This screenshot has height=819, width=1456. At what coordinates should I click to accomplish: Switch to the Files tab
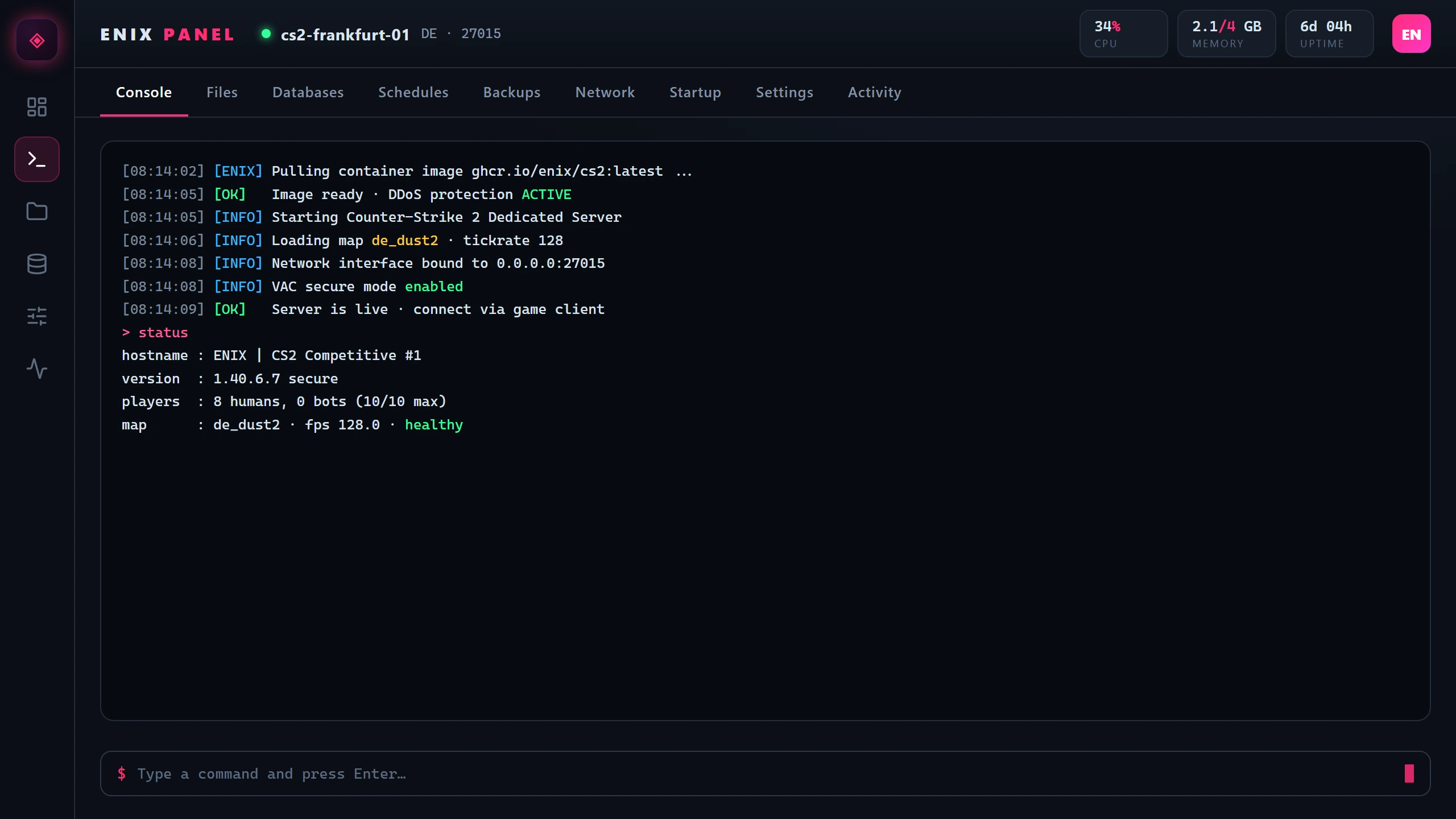click(x=222, y=92)
